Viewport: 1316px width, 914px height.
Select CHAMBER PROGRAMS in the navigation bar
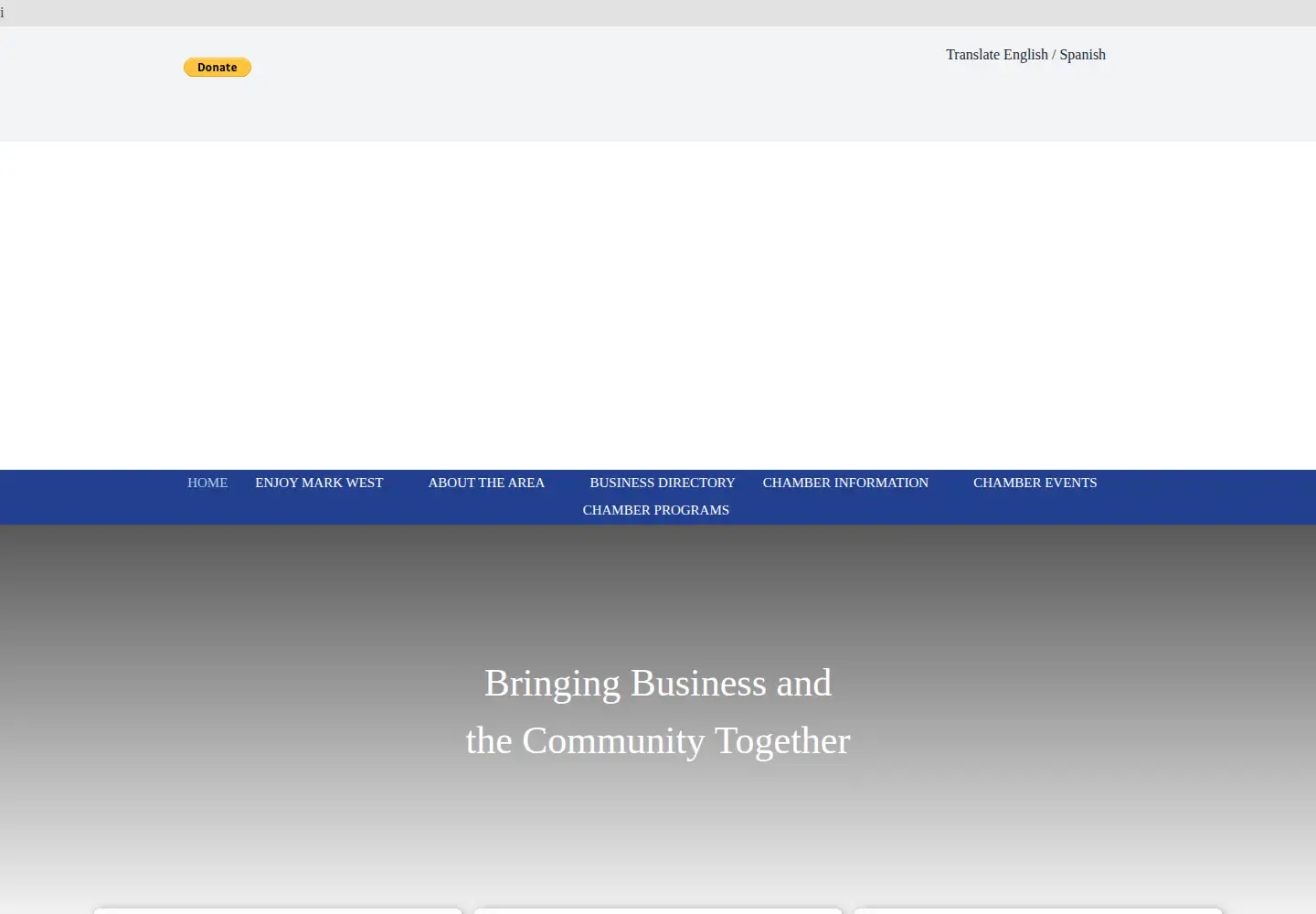point(656,510)
